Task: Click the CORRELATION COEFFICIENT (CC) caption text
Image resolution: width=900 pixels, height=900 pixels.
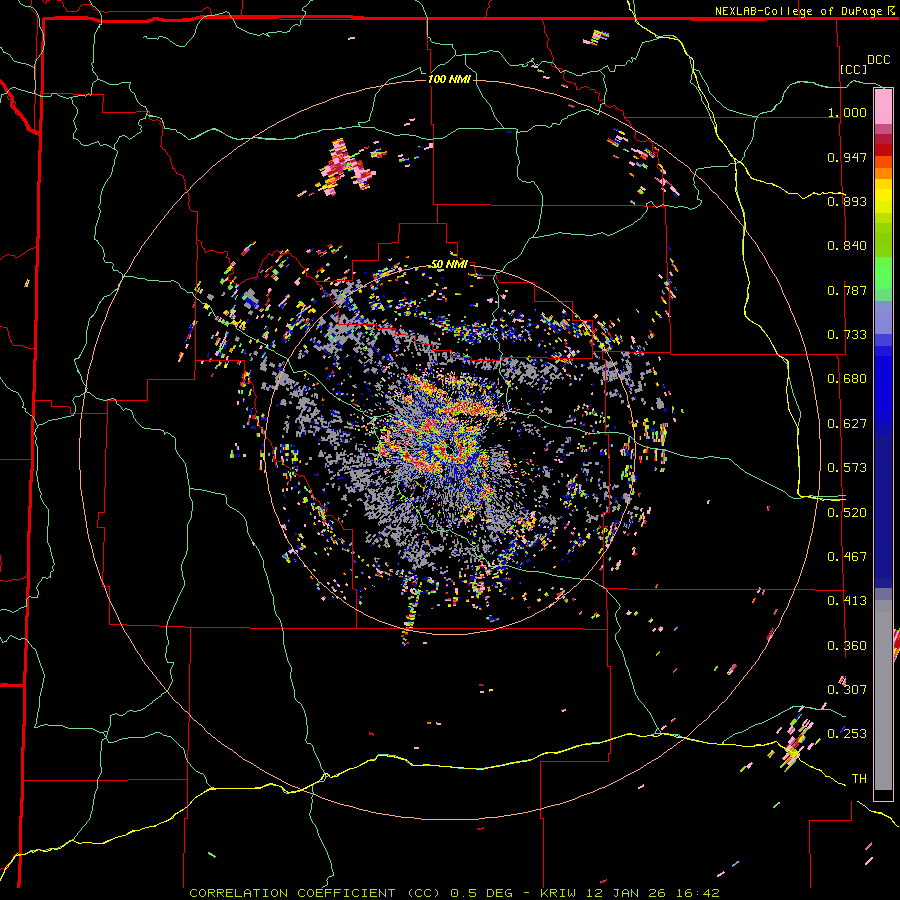Action: pos(315,893)
